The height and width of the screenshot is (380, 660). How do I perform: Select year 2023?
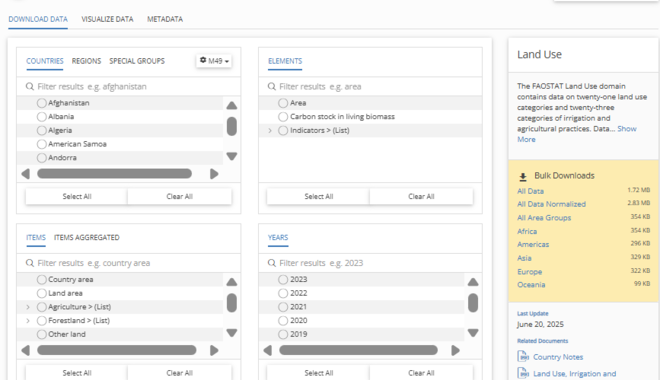coord(283,279)
